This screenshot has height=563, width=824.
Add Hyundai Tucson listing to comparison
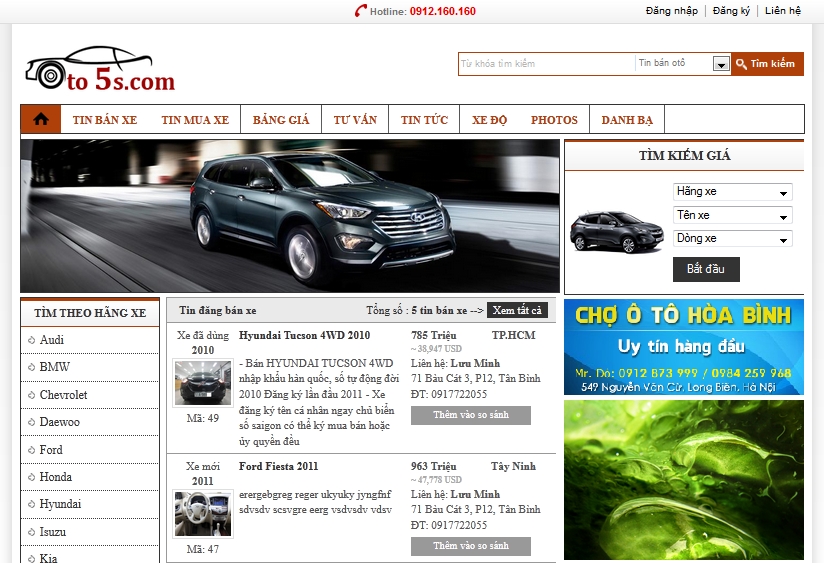(470, 415)
